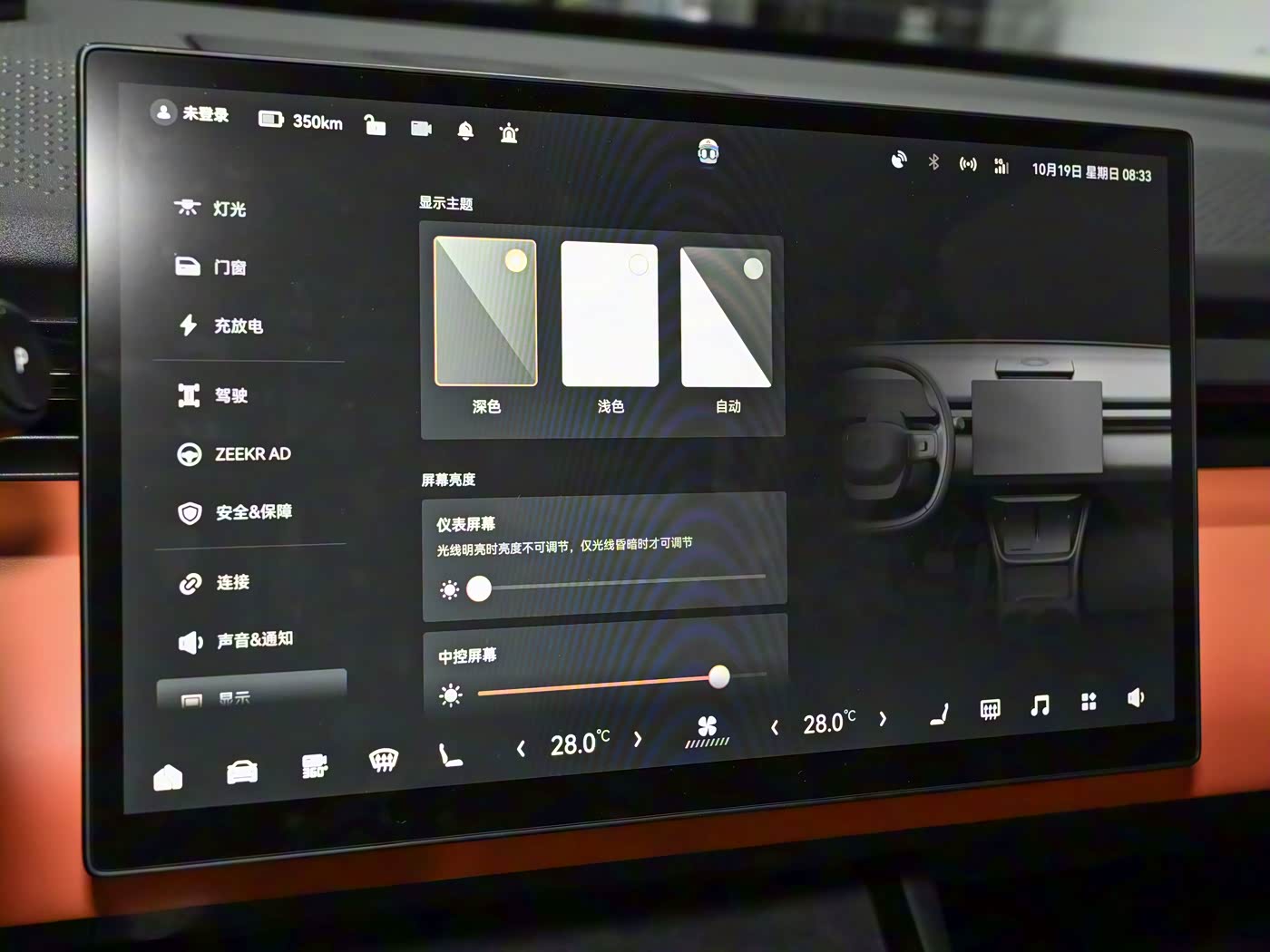Tap the speaker volume icon
The width and height of the screenshot is (1270, 952).
point(1135,697)
